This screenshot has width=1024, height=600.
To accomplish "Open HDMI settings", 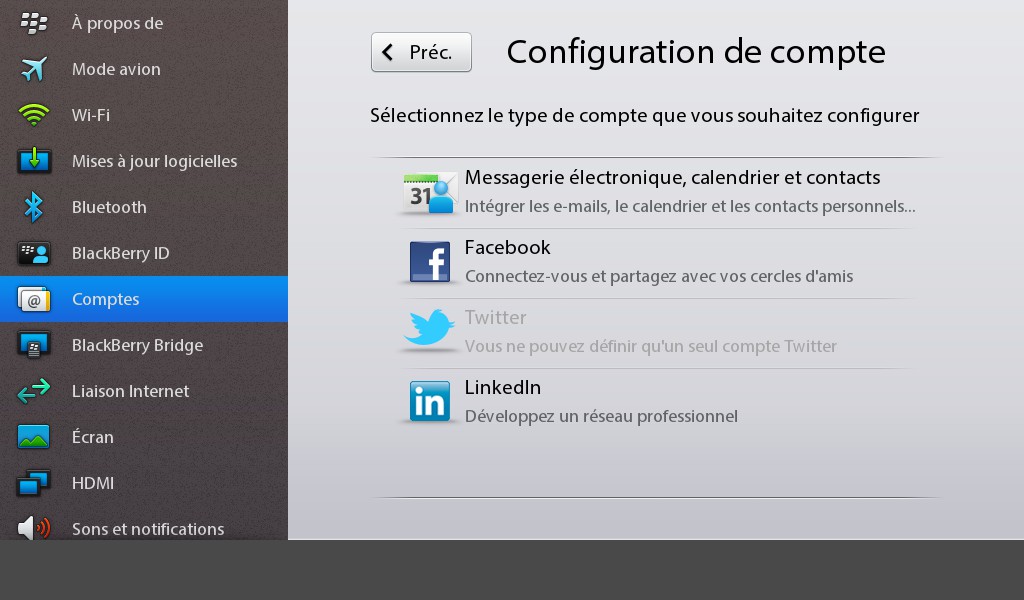I will [144, 483].
